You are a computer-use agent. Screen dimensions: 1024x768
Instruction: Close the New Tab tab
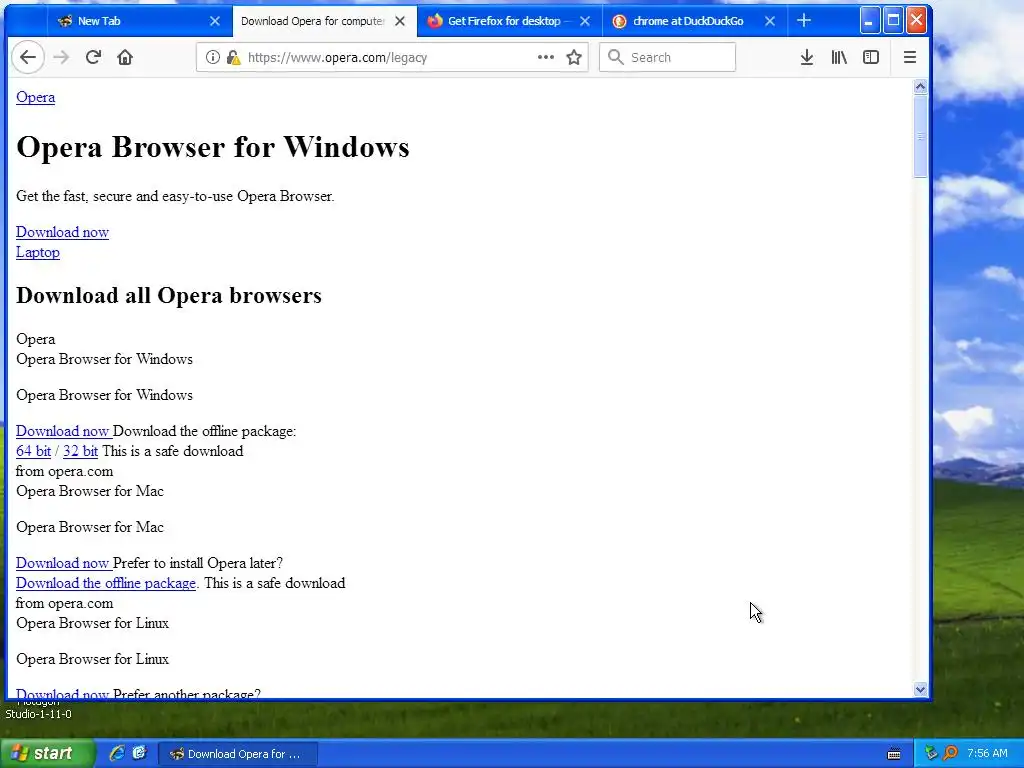click(x=214, y=21)
